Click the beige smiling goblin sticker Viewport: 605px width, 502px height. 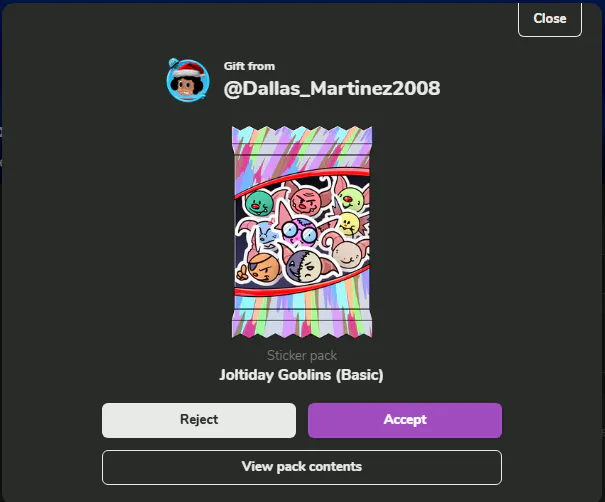tap(347, 255)
